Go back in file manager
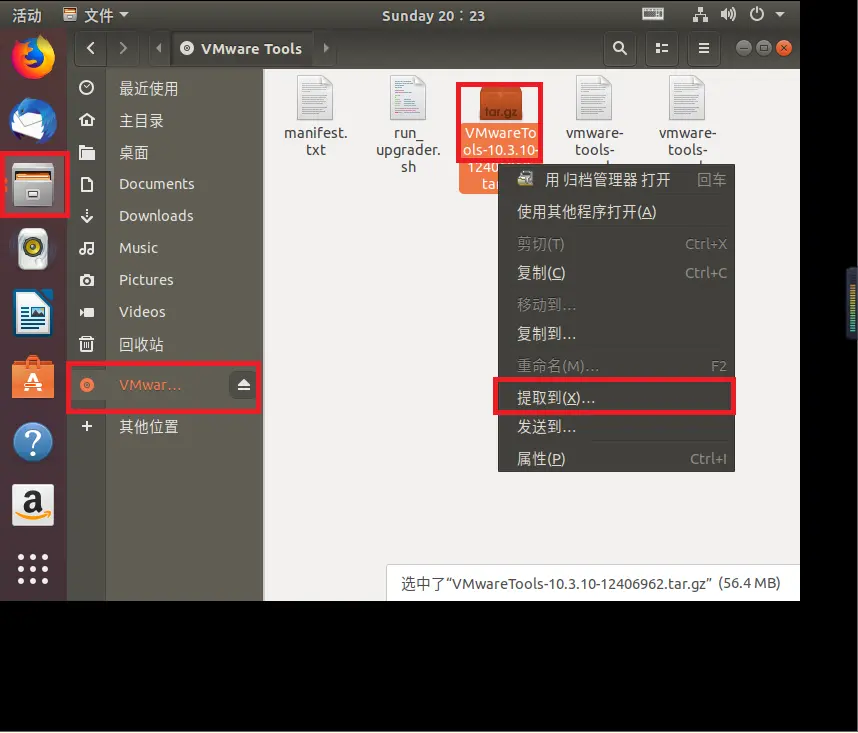Screen dimensions: 858x733 point(91,49)
